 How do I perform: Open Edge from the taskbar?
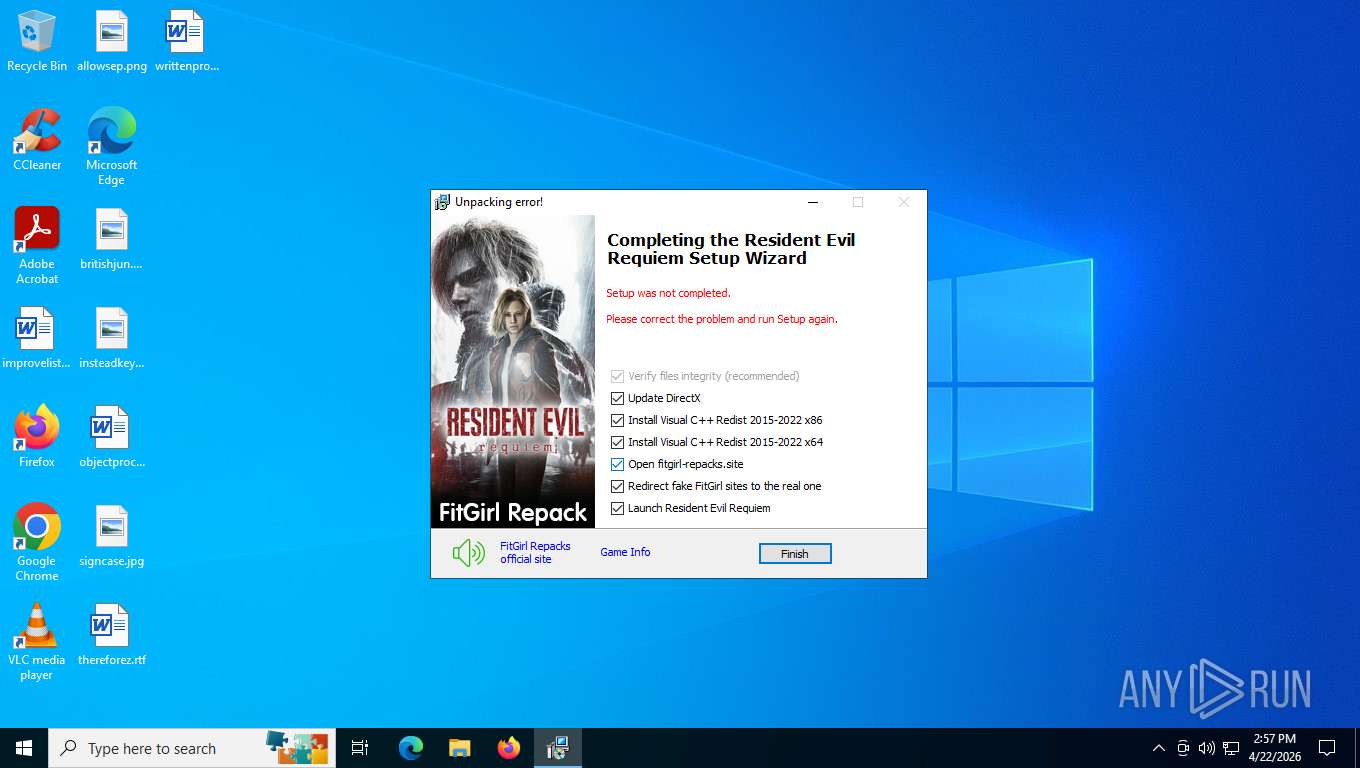pyautogui.click(x=411, y=748)
